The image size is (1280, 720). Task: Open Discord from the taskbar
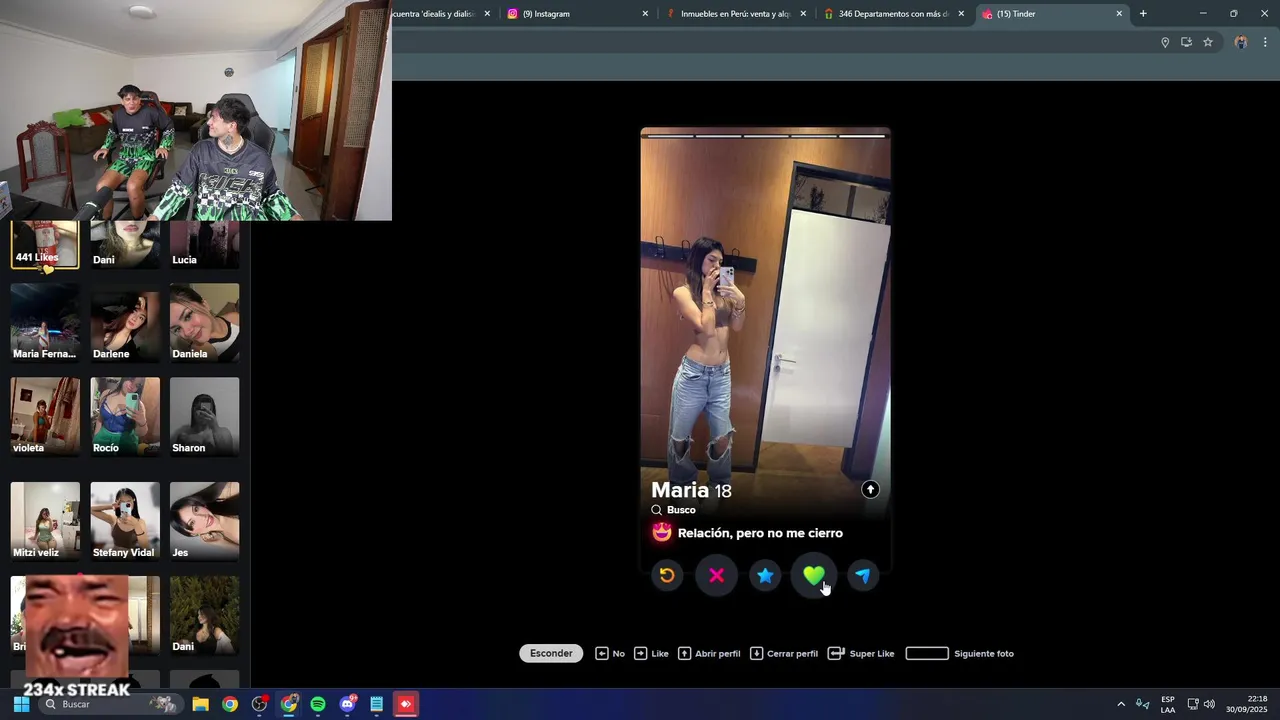click(x=347, y=704)
